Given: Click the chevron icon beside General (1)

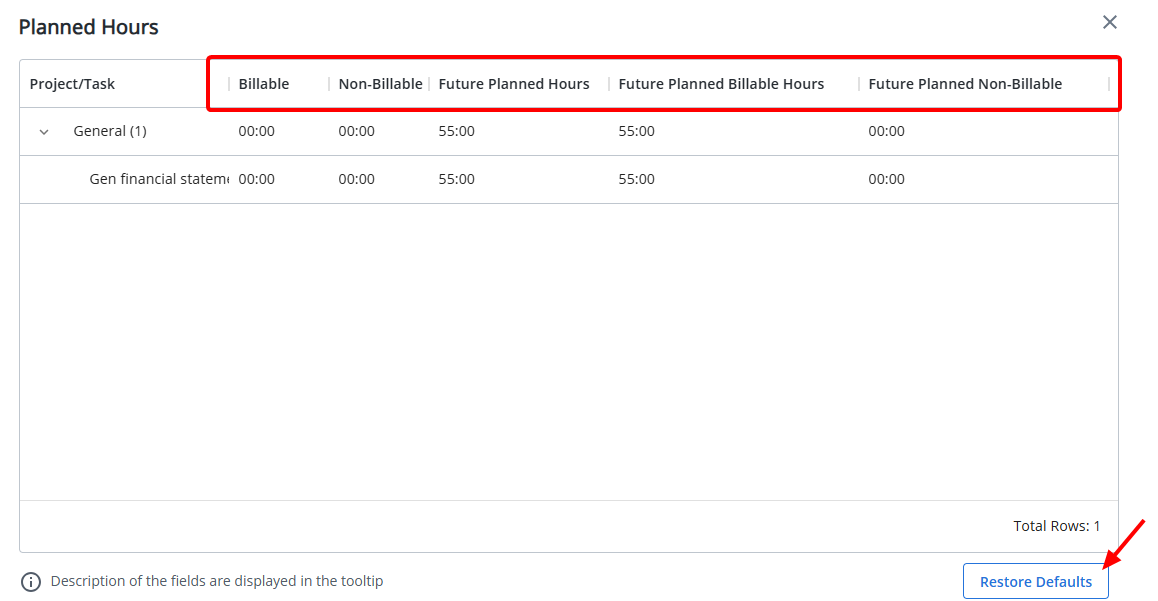Looking at the screenshot, I should point(42,131).
